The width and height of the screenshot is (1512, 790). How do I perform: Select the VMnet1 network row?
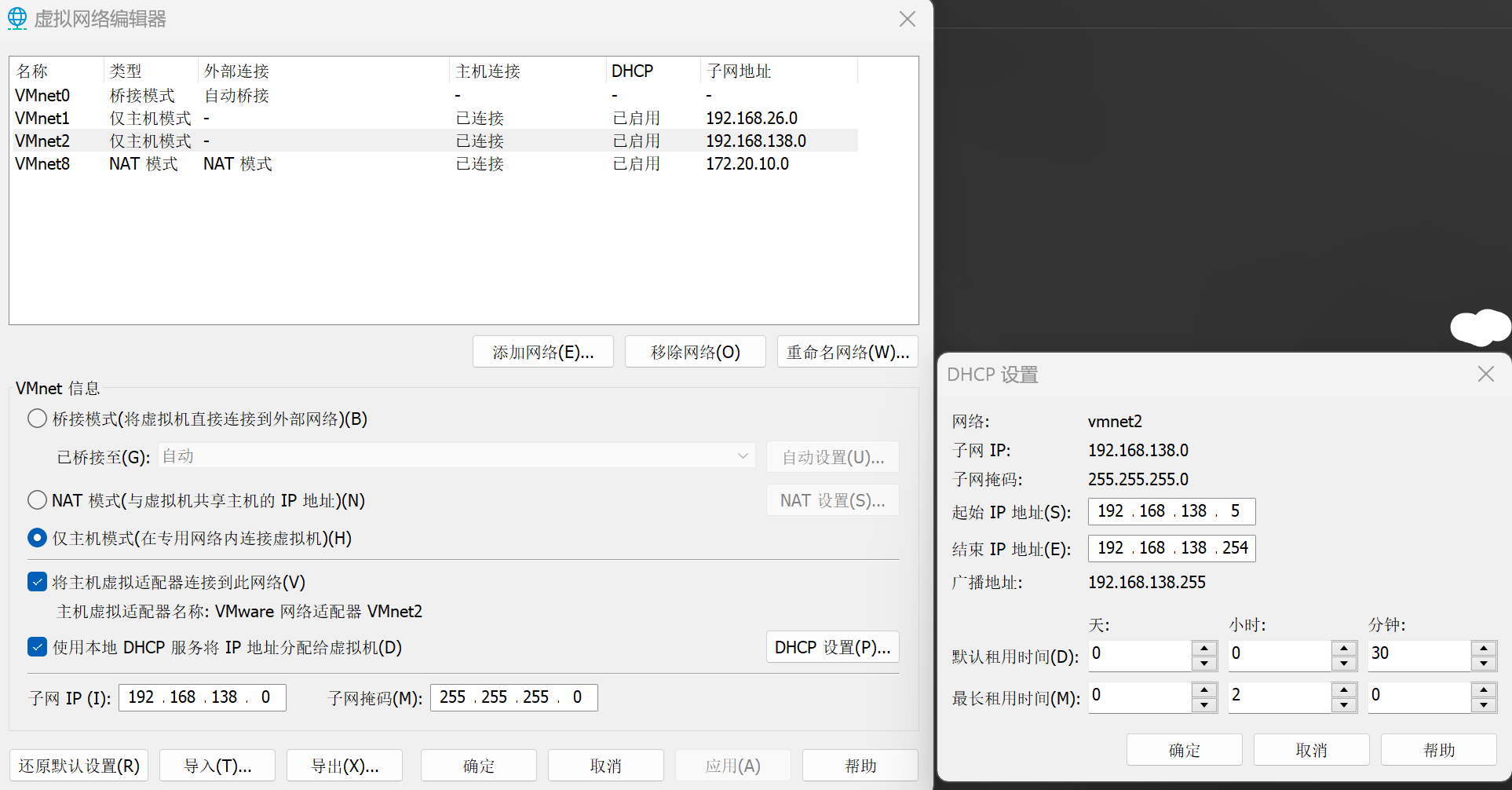point(42,119)
